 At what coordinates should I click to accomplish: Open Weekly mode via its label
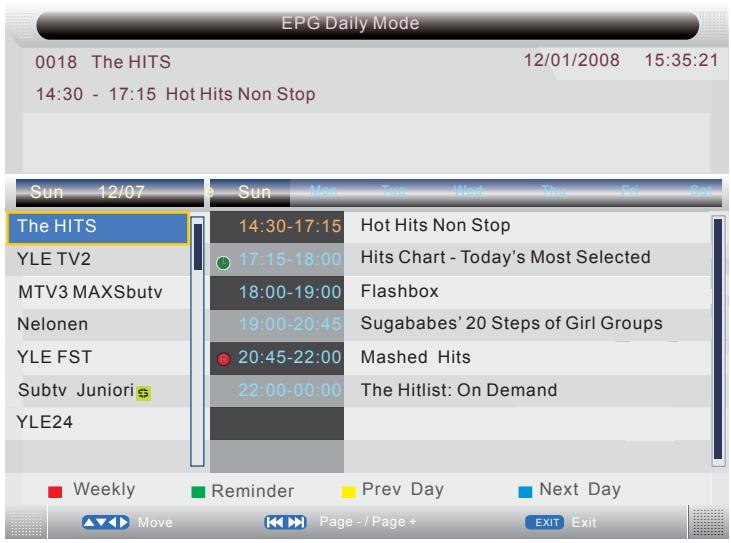[104, 489]
